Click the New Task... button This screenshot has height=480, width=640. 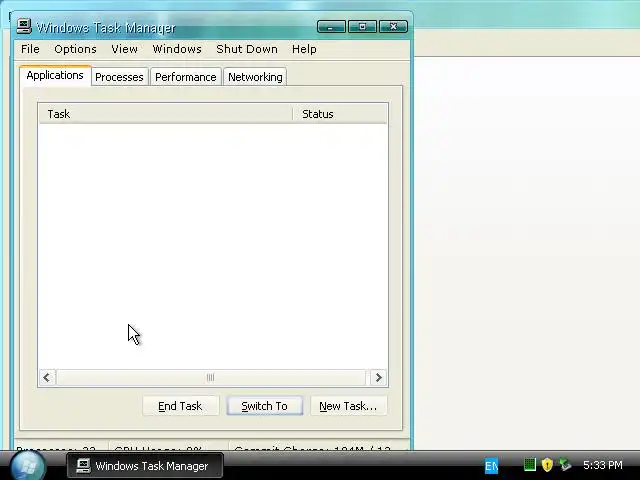click(348, 406)
